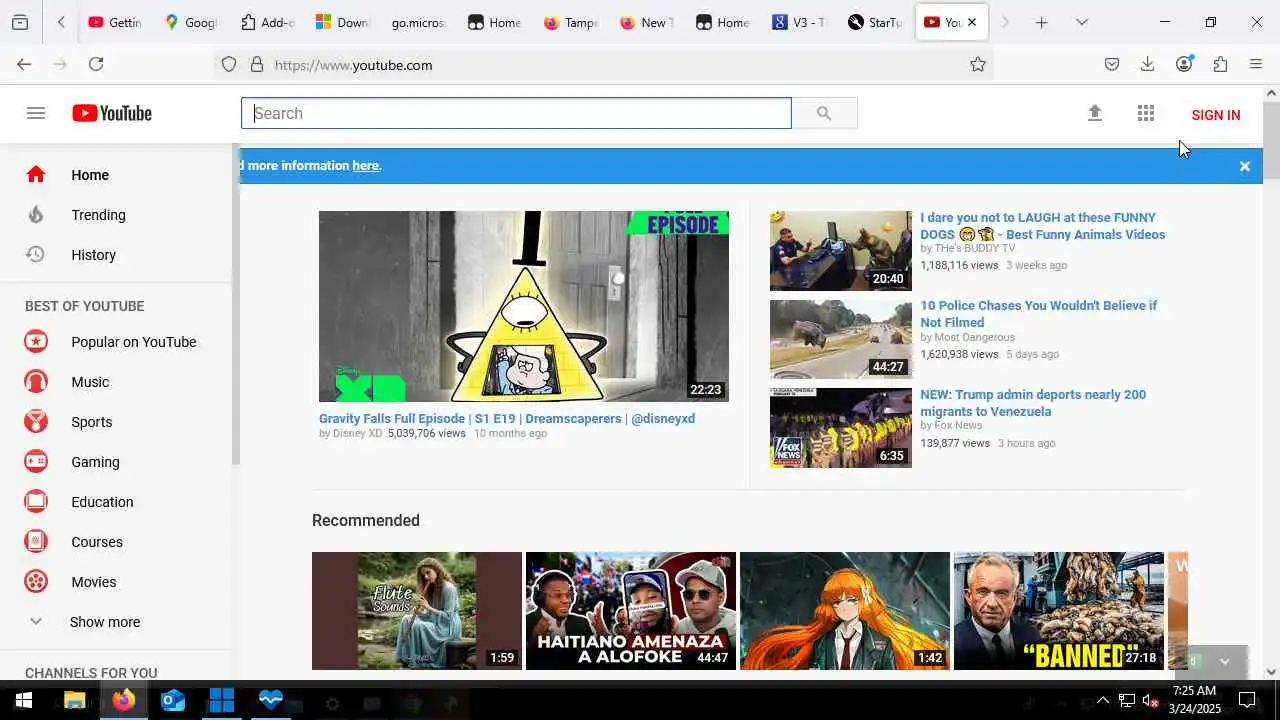Play the Gravity Falls featured thumbnail
1280x720 pixels.
click(x=524, y=306)
